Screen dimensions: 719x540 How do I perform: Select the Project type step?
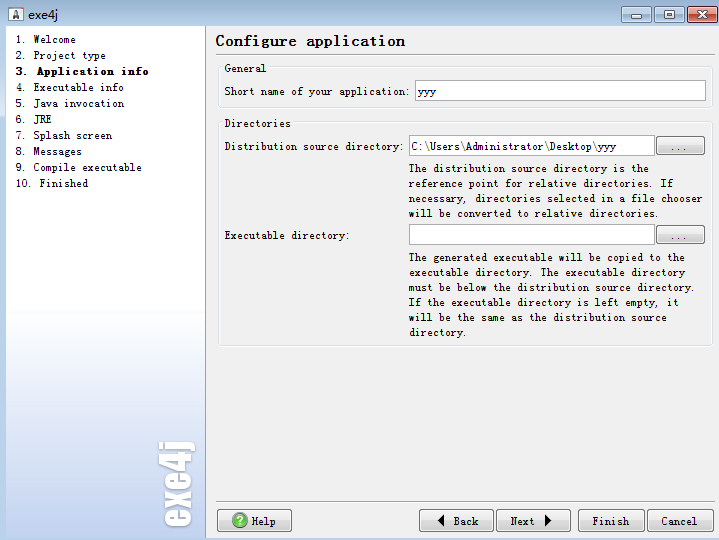point(69,56)
